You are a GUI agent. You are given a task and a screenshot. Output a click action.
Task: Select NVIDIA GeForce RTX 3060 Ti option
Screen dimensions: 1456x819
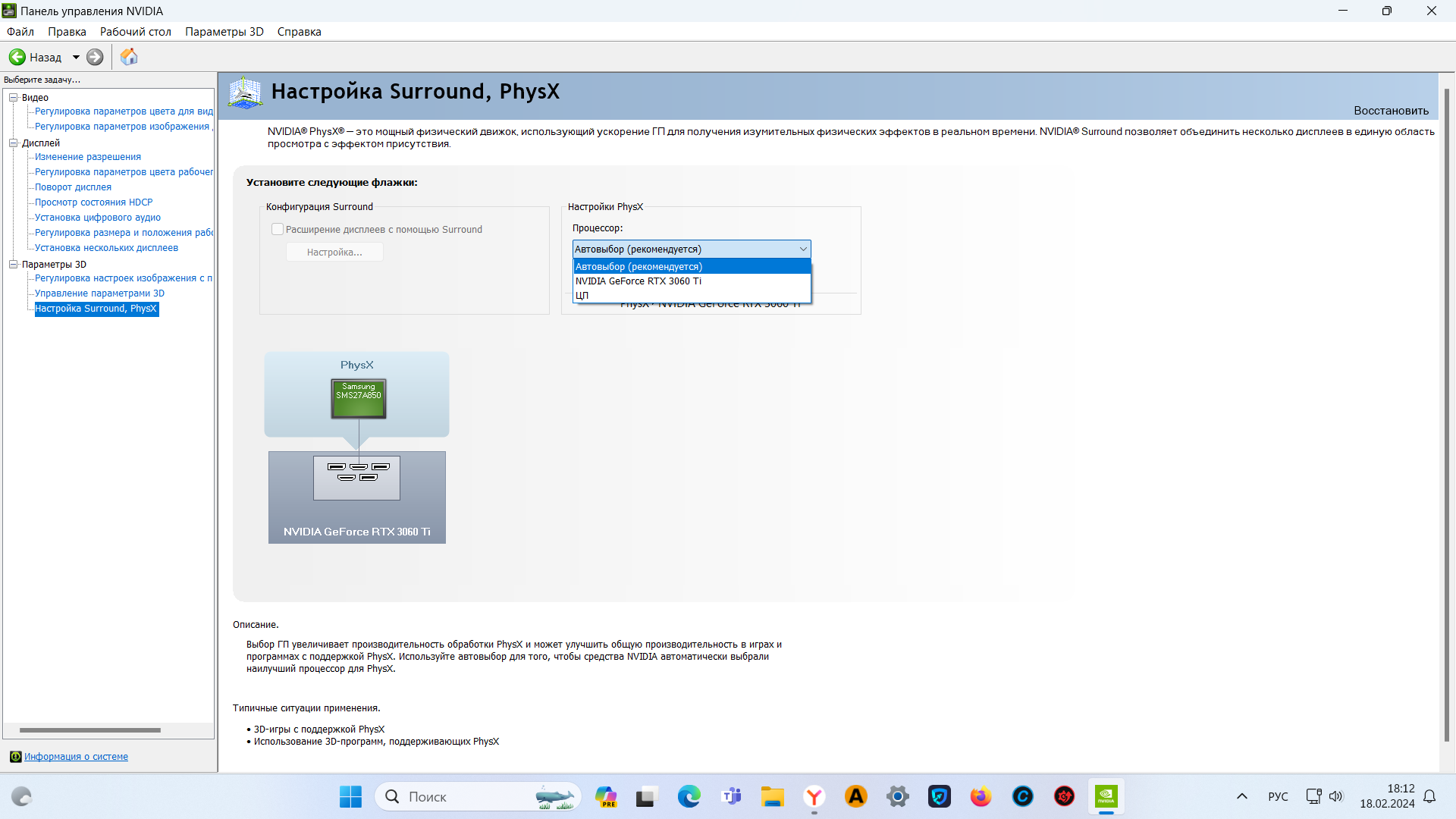pyautogui.click(x=638, y=281)
